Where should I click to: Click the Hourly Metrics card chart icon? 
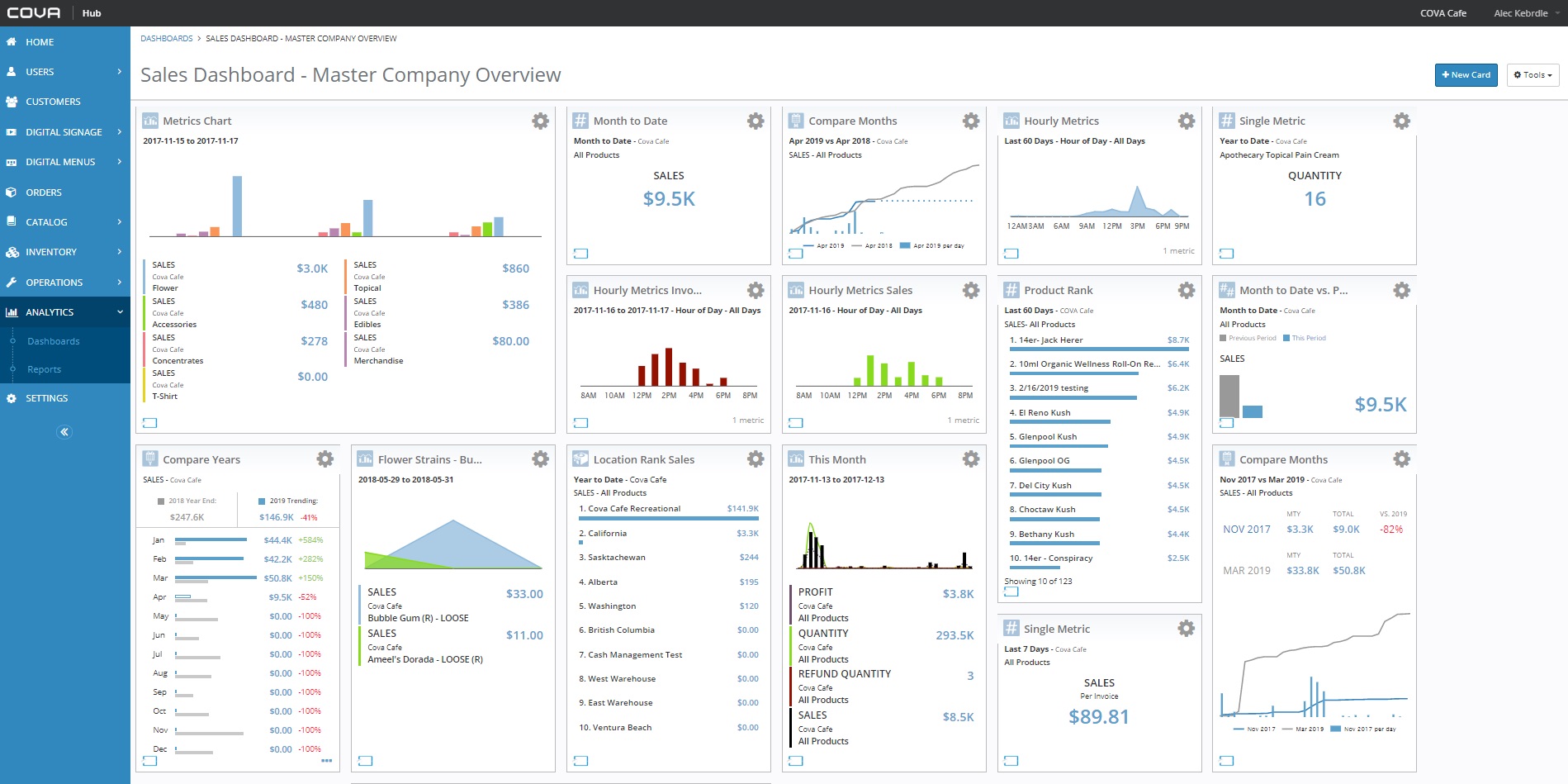tap(1011, 121)
